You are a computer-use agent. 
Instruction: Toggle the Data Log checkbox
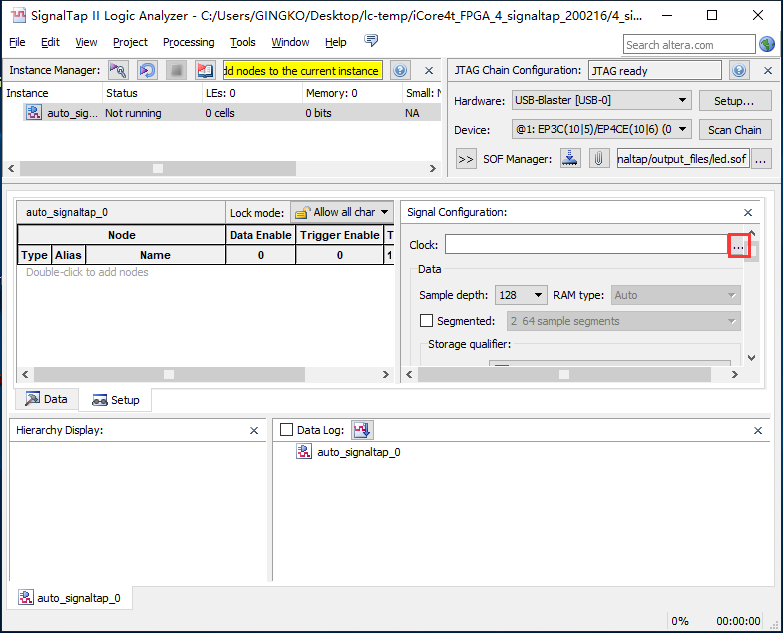click(x=287, y=430)
